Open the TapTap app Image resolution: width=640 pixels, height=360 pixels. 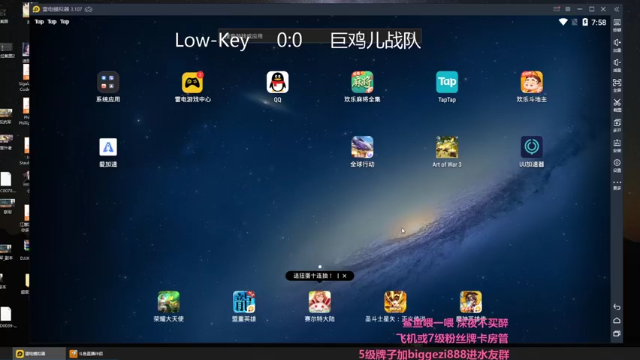click(x=447, y=82)
